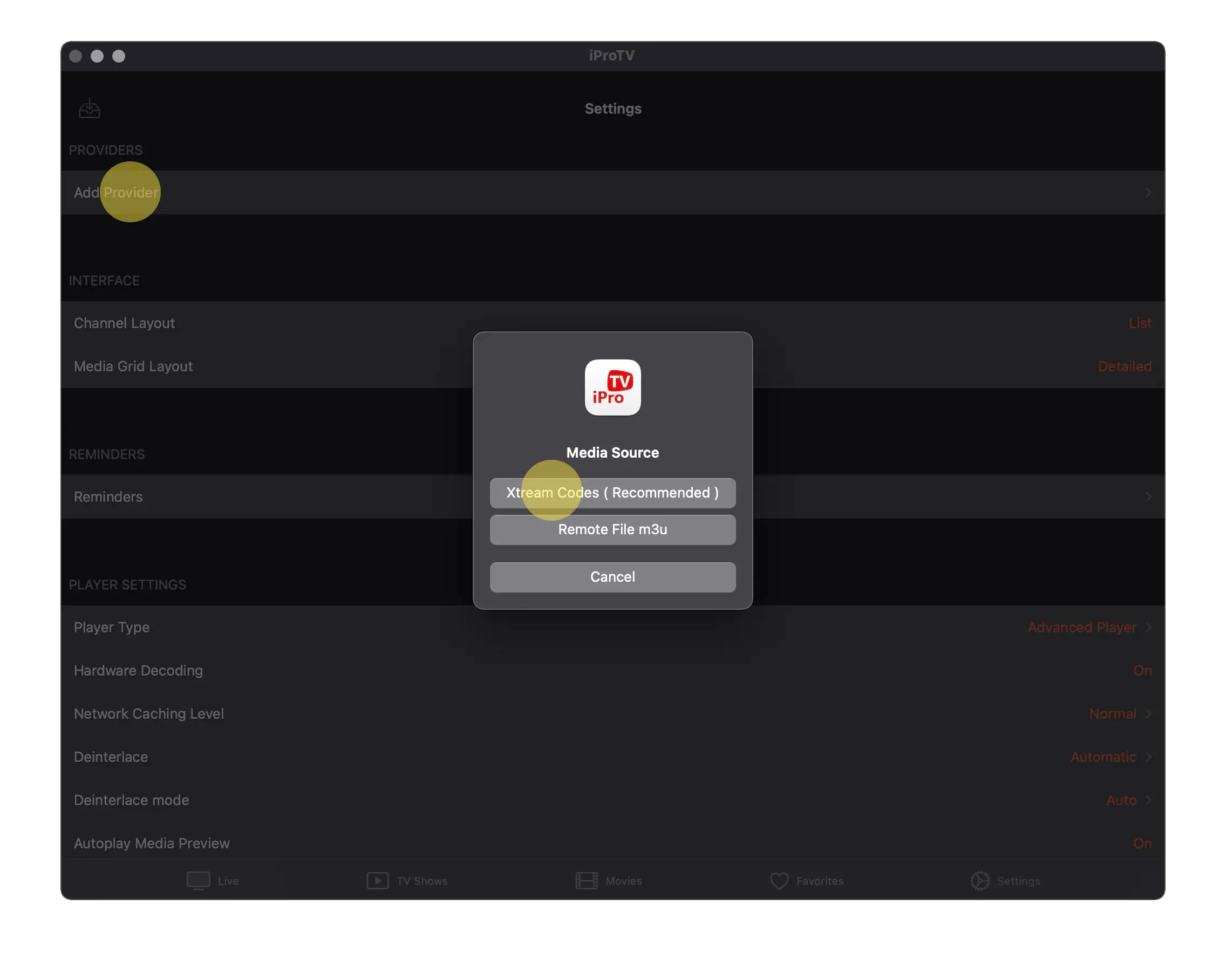Cancel the Media Source dialog
Screen dimensions: 1226x980
point(612,577)
